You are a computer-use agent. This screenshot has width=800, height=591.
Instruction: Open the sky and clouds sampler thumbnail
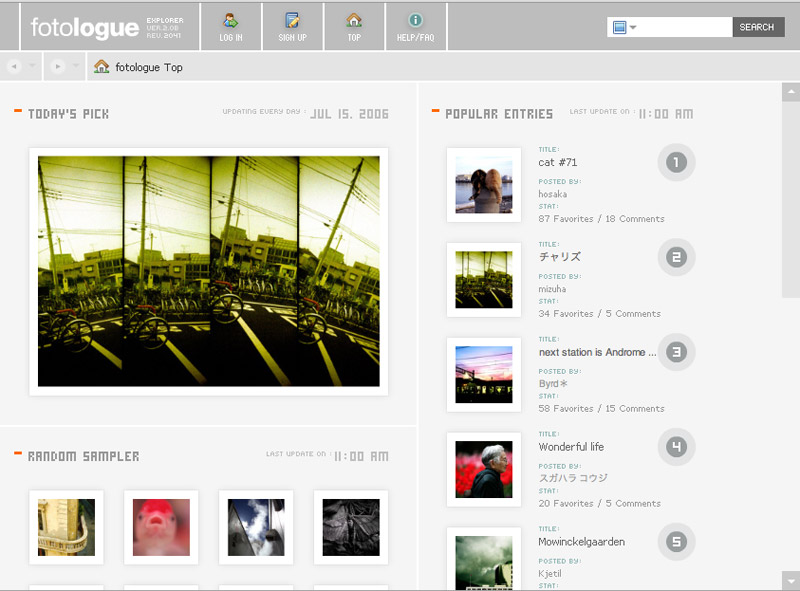click(x=256, y=527)
